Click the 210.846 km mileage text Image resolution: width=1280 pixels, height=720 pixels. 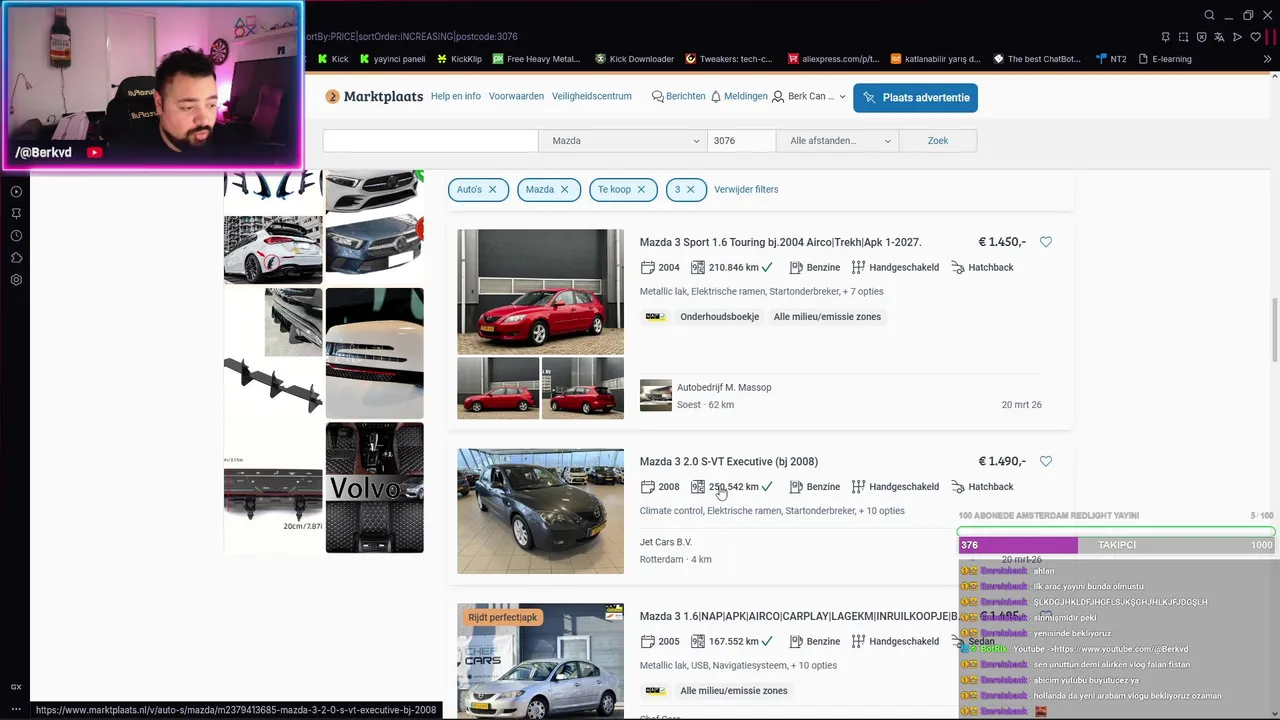click(733, 267)
